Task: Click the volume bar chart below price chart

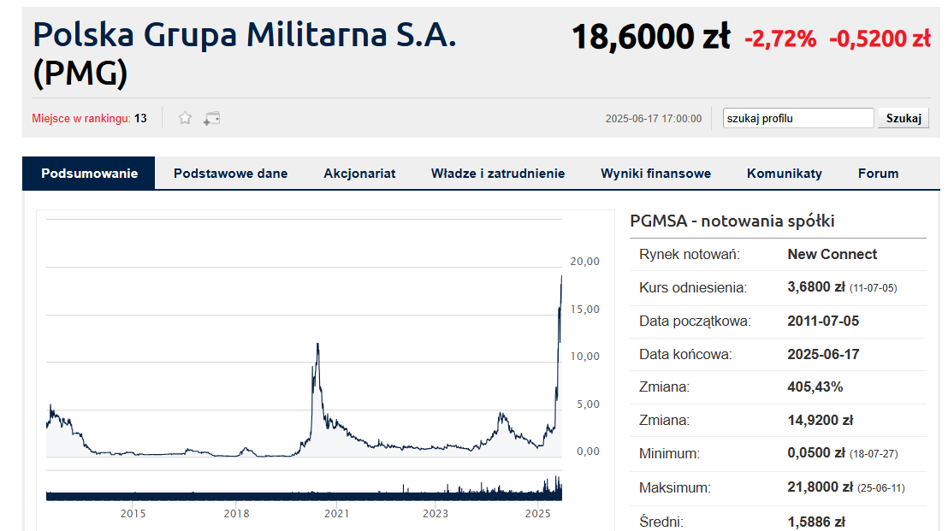Action: click(304, 487)
